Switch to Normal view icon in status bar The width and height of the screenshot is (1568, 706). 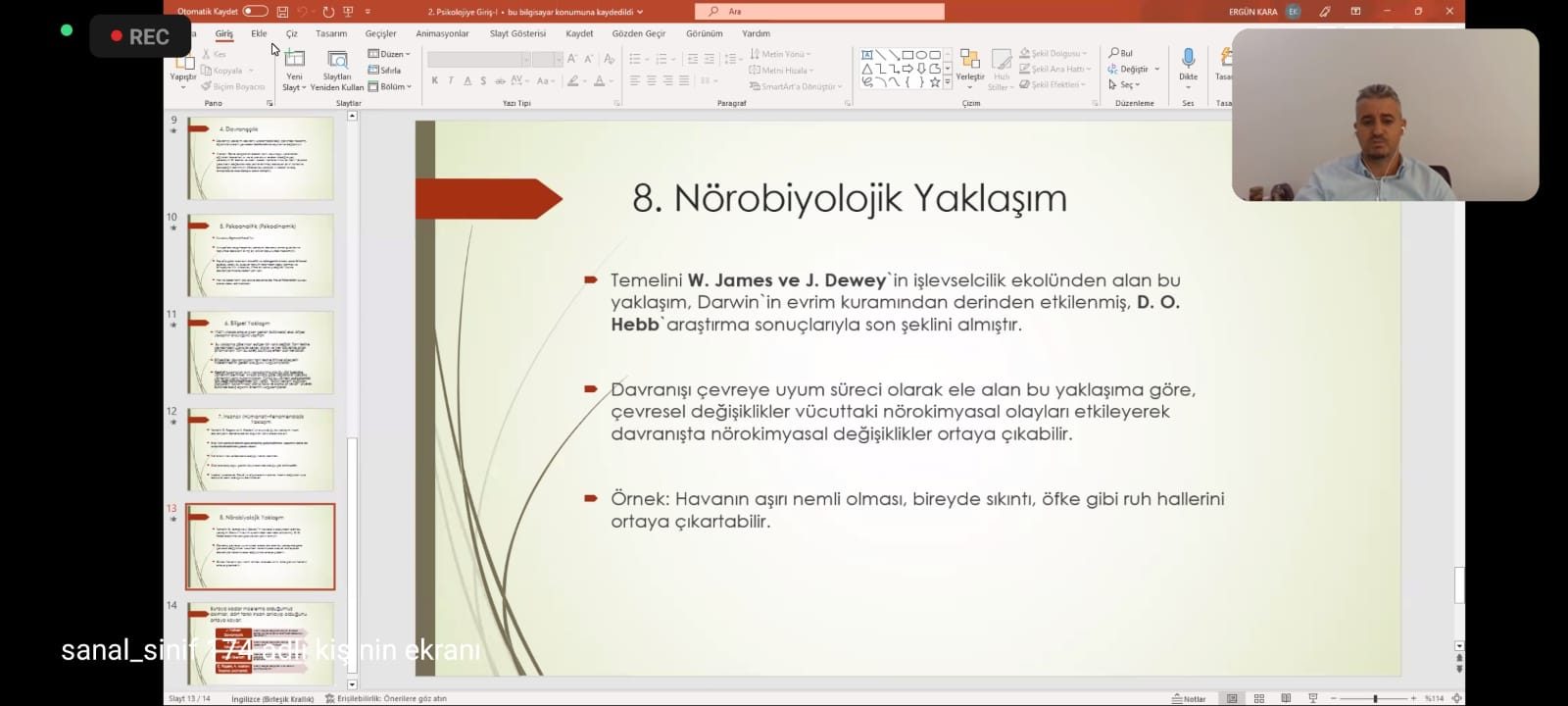point(1232,698)
